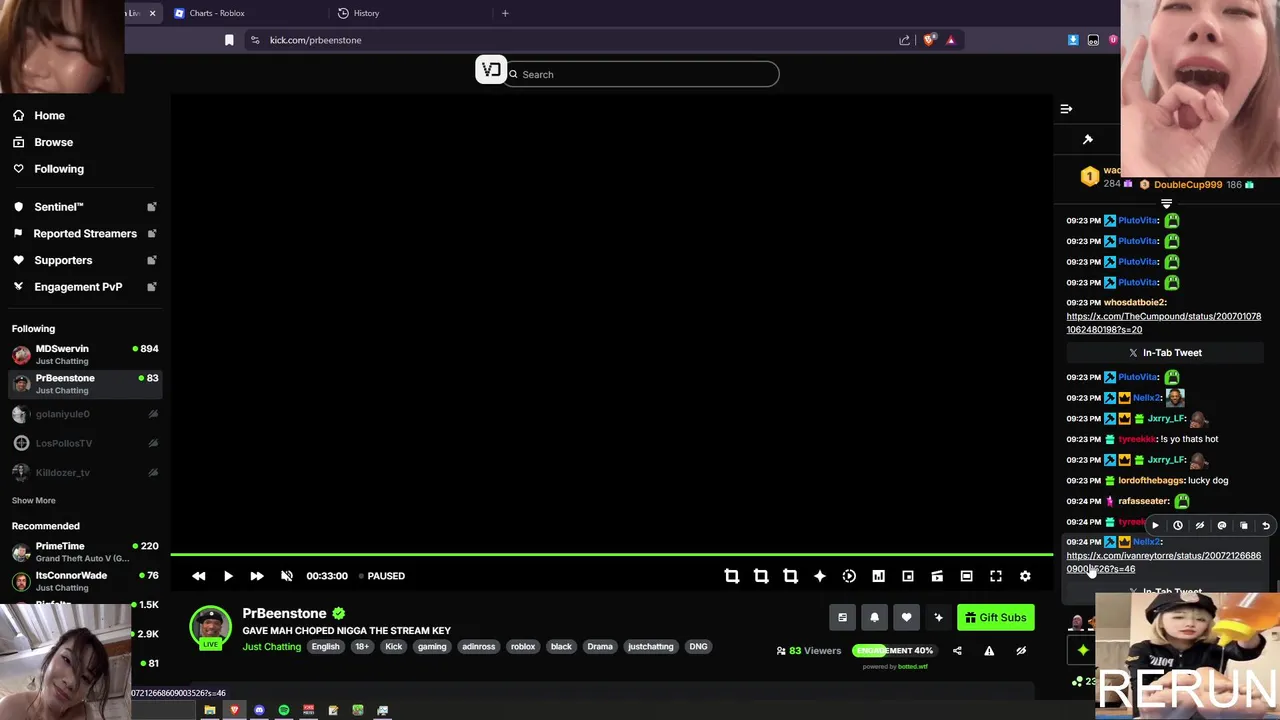Open PrimeTime recommended channel
The width and height of the screenshot is (1280, 720).
point(85,552)
